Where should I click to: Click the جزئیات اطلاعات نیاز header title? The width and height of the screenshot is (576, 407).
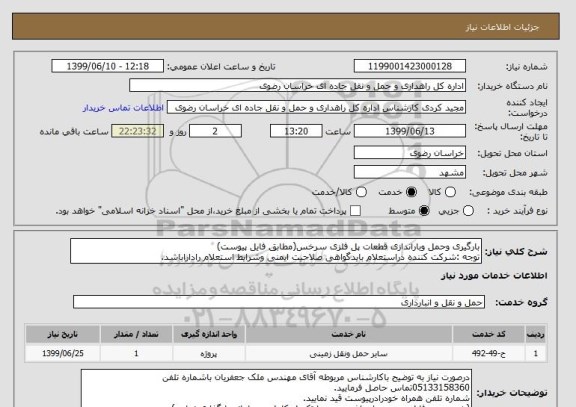(502, 27)
